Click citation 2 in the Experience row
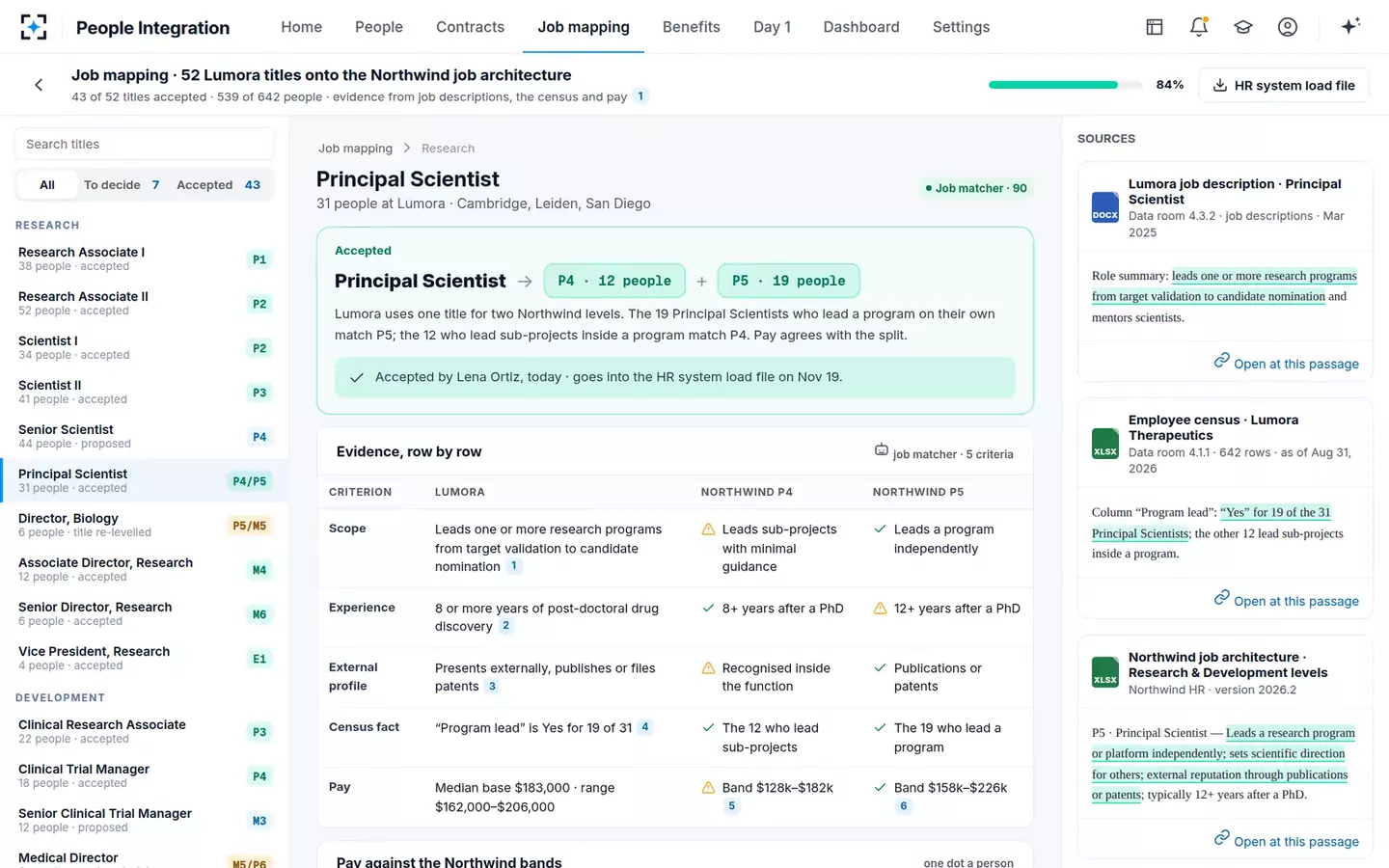The image size is (1389, 868). click(505, 626)
